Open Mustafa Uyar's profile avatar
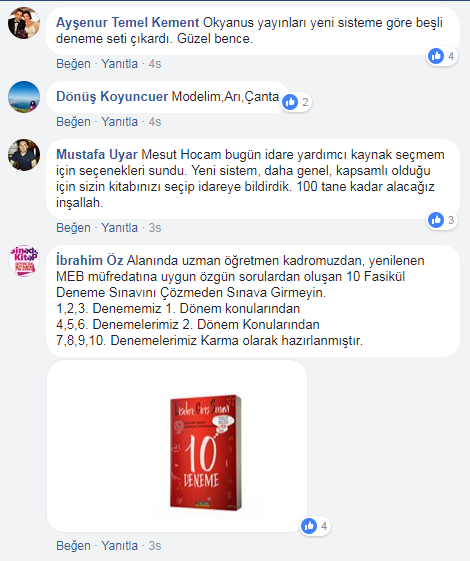Viewport: 470px width, 561px height. [24, 155]
